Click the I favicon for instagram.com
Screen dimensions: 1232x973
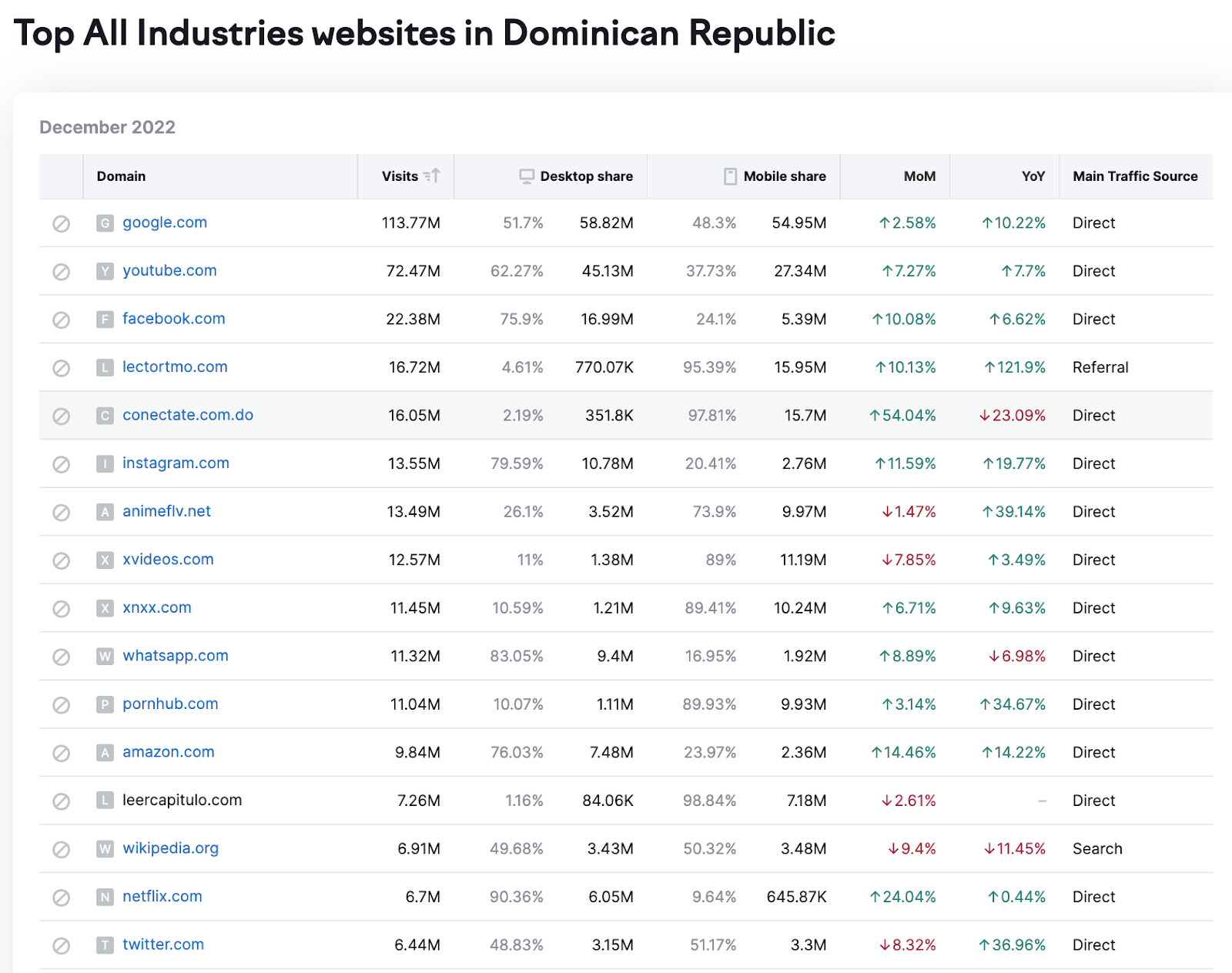(x=105, y=463)
